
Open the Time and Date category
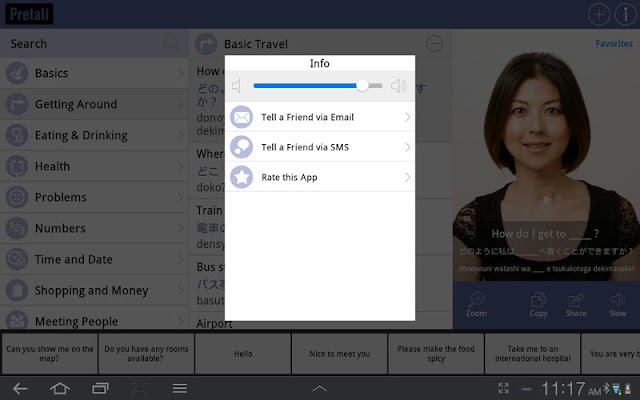(94, 259)
